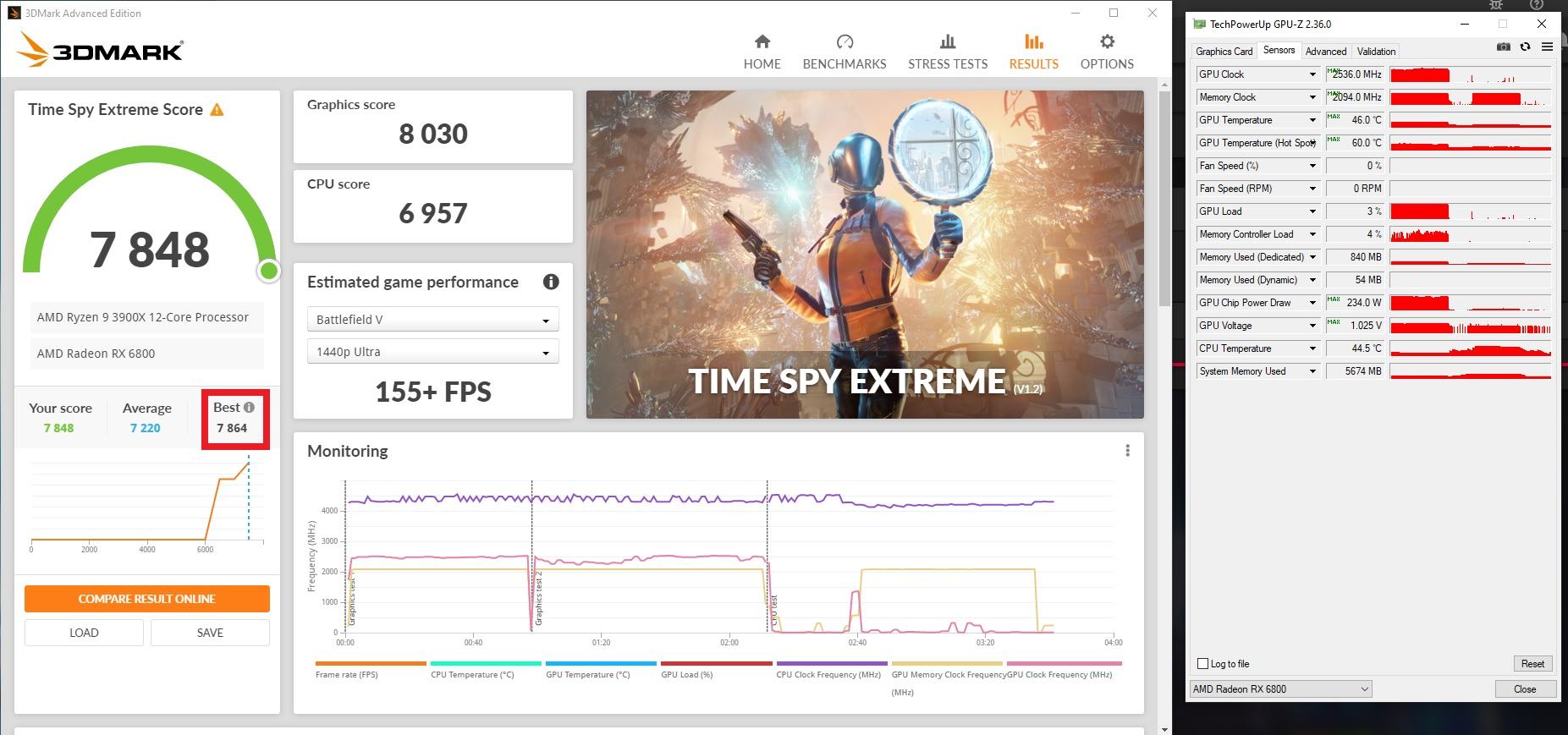
Task: Click the System Memory Used value 5674 MB
Action: (1355, 371)
